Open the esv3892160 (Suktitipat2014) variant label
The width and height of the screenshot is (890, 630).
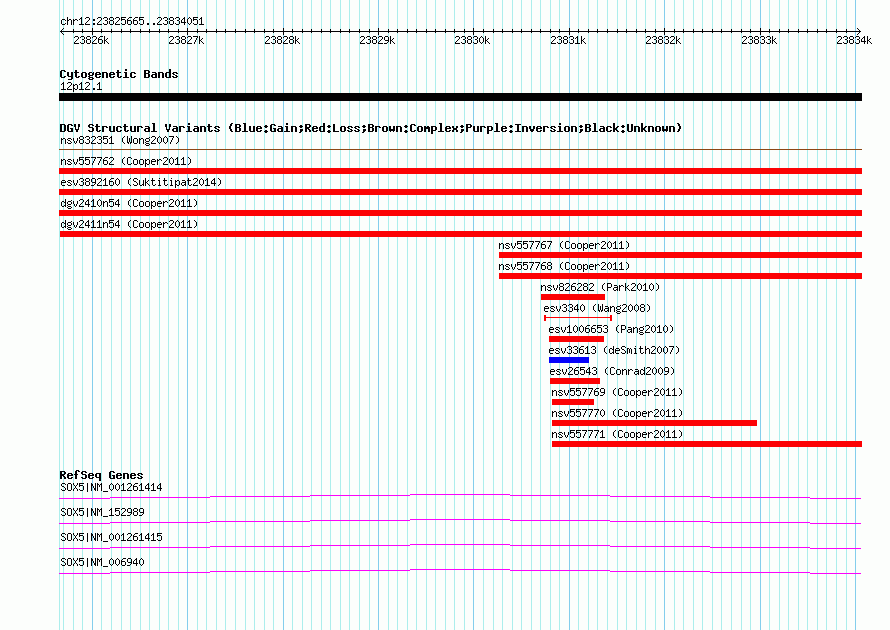141,182
